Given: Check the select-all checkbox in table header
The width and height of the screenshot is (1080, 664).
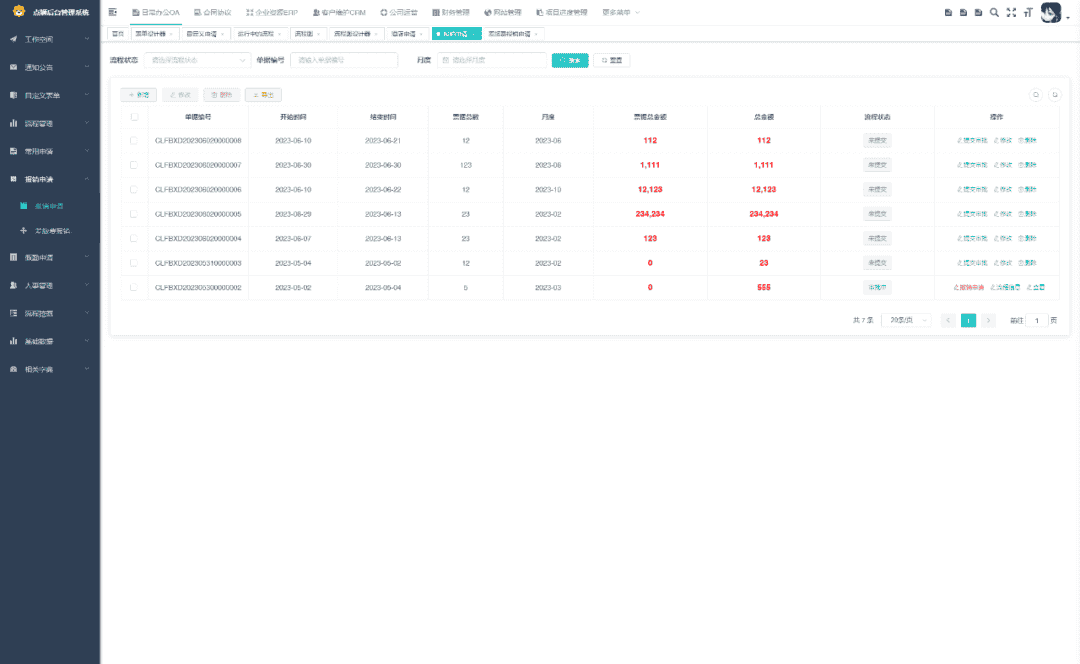Looking at the screenshot, I should tap(134, 117).
